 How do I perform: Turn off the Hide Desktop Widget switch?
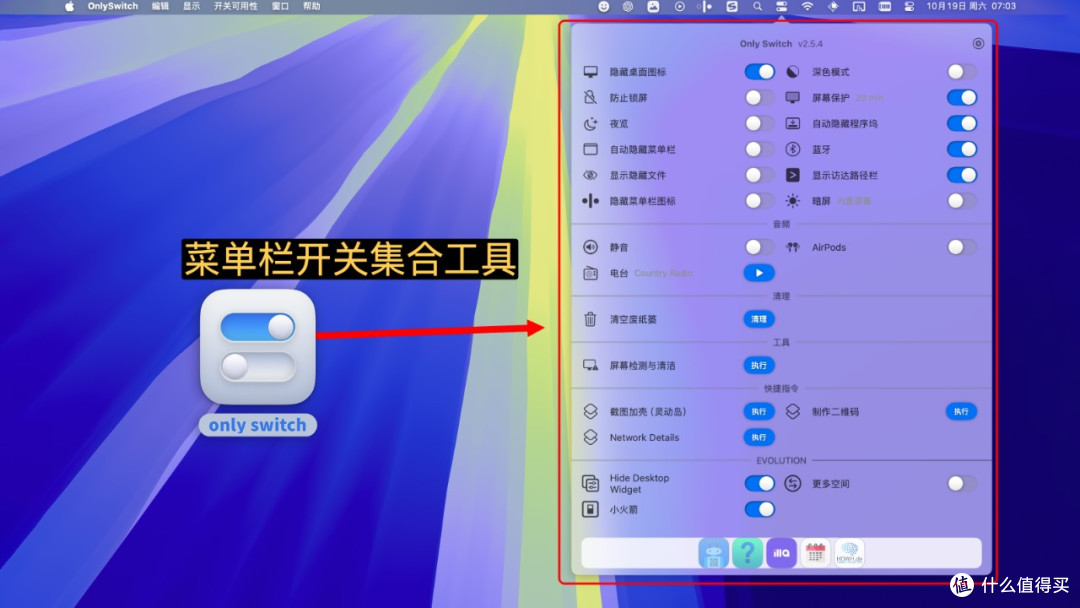coord(759,483)
